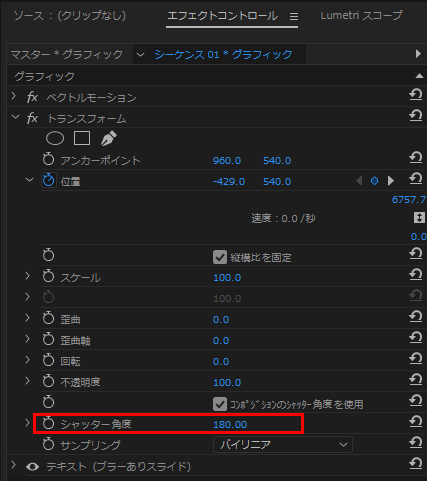Toggle the コンポジションのシャッター角度を使用 checkbox
This screenshot has width=427, height=481.
220,404
